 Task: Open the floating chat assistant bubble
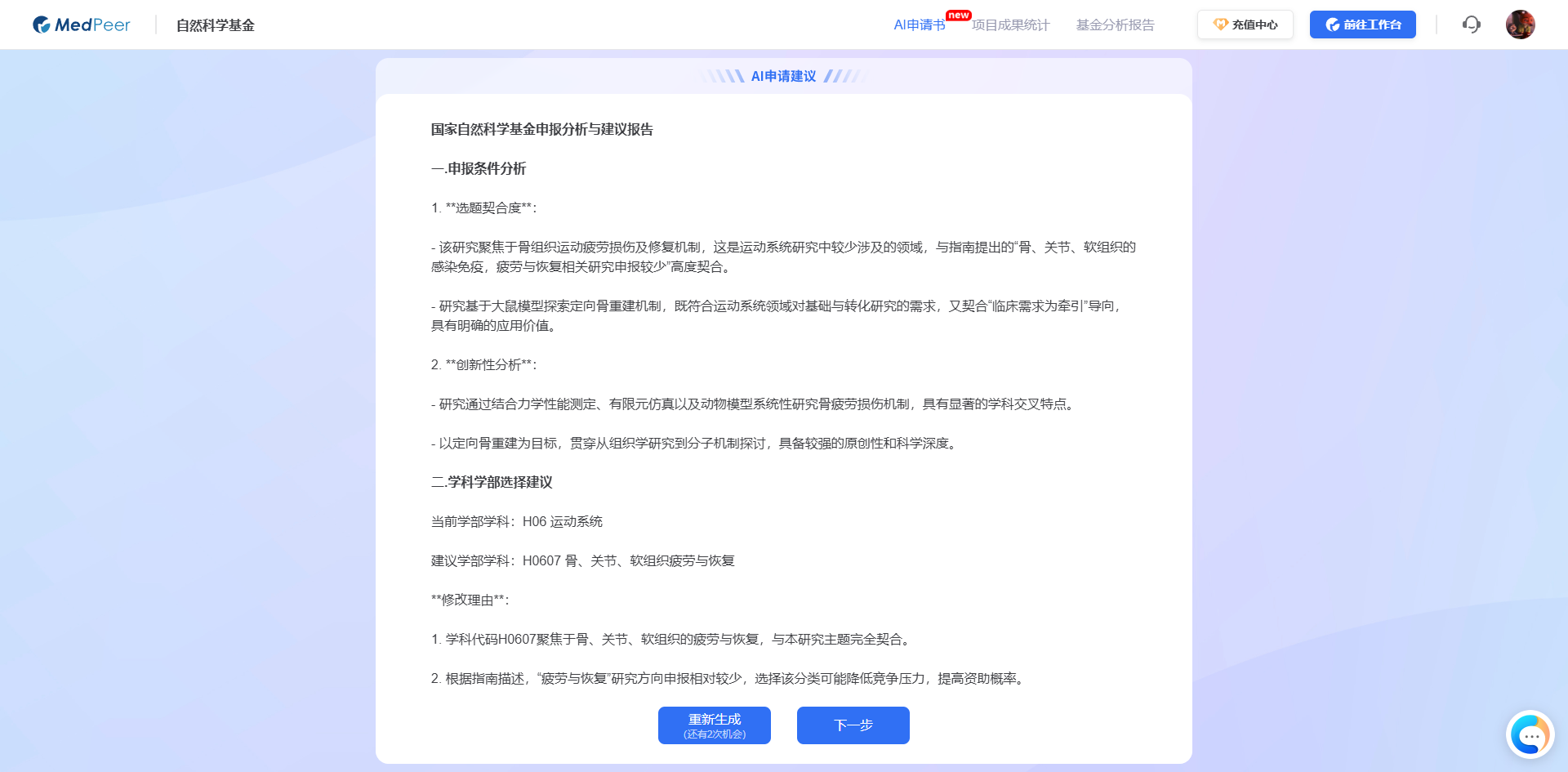point(1530,735)
